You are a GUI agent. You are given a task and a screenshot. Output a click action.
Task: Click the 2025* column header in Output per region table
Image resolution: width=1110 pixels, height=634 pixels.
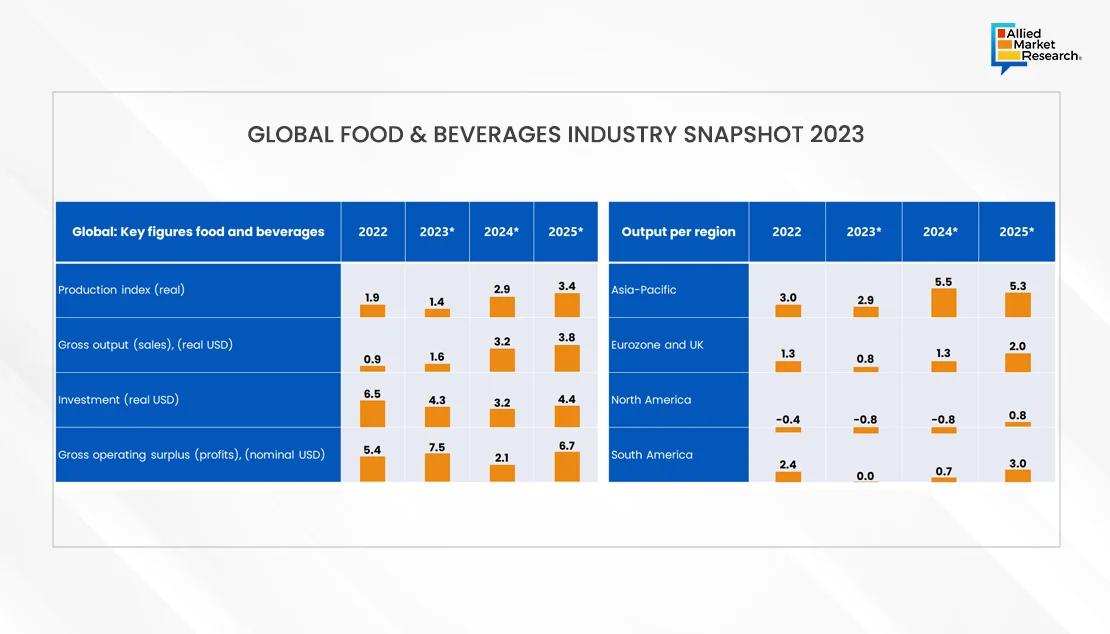coord(1016,232)
